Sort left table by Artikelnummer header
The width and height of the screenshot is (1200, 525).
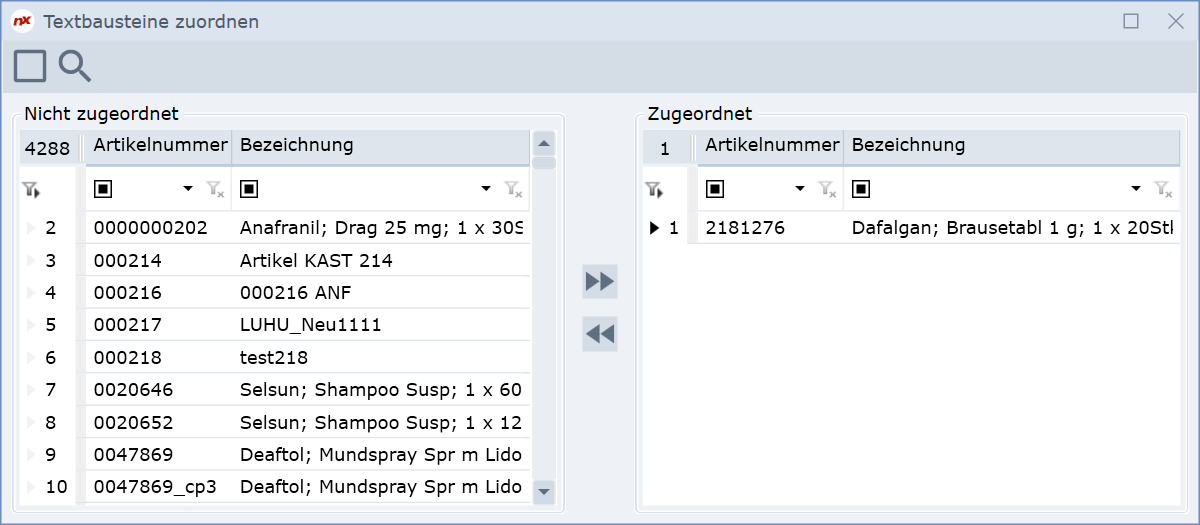tap(160, 145)
